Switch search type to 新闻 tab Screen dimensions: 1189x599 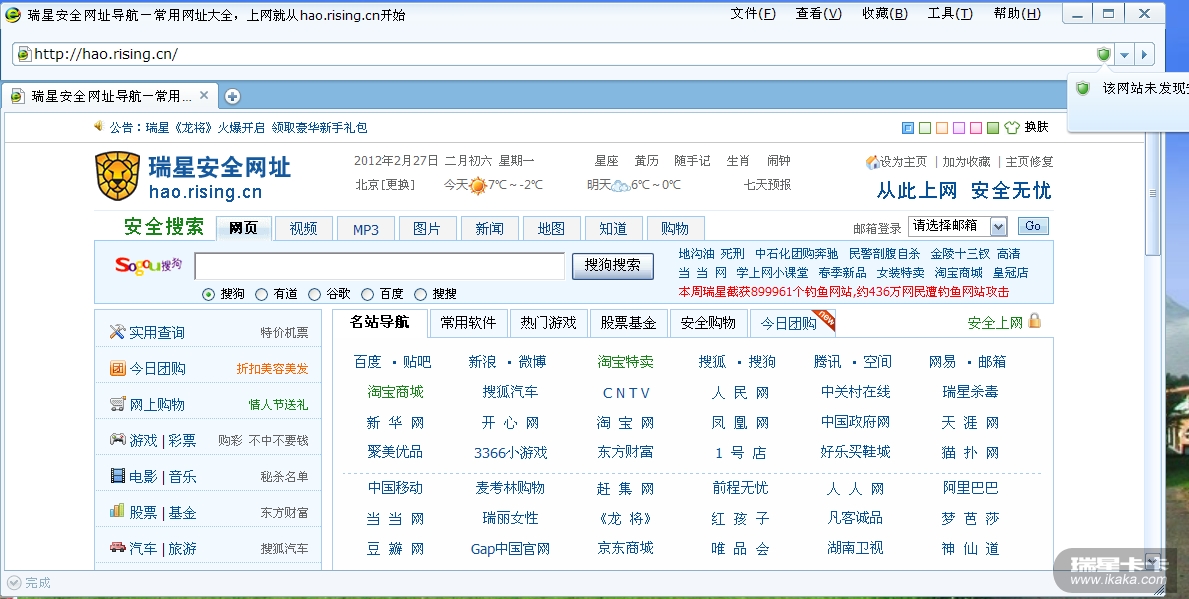pos(489,228)
